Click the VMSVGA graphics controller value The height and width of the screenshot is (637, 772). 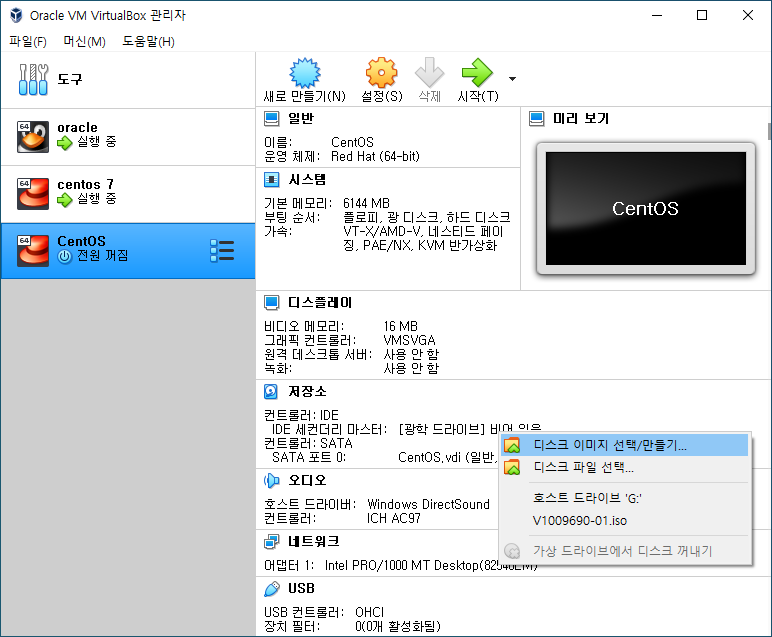[409, 340]
